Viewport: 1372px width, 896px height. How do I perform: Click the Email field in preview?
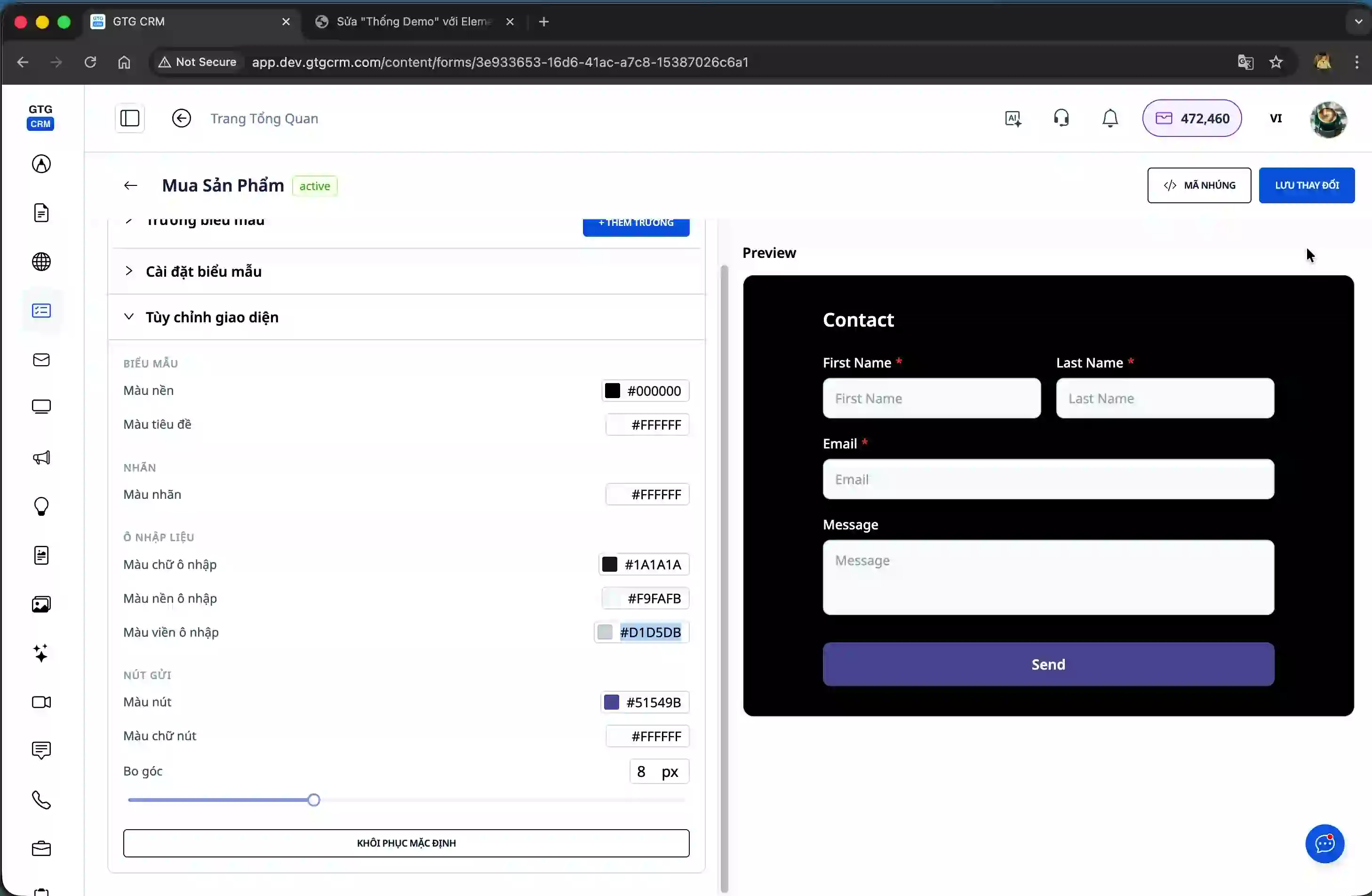click(x=1048, y=480)
